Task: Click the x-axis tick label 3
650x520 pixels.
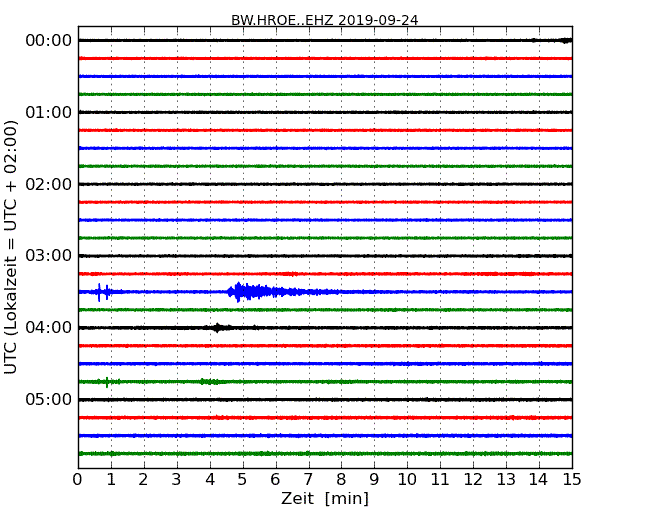Action: 177,480
